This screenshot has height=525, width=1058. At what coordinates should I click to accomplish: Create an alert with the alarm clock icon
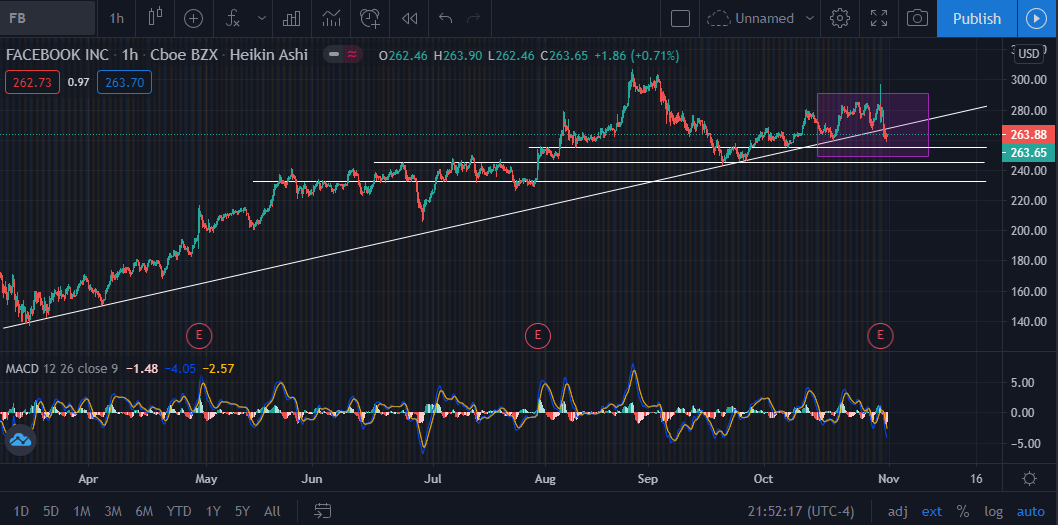click(370, 18)
